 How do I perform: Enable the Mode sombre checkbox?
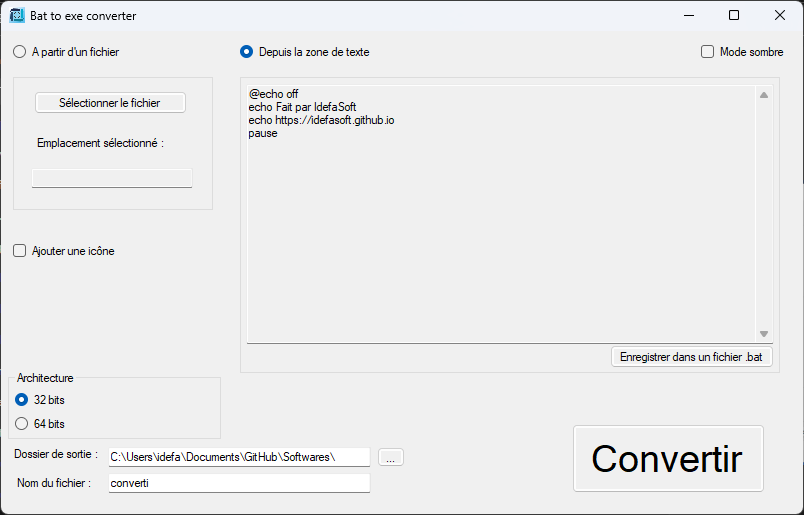point(707,52)
